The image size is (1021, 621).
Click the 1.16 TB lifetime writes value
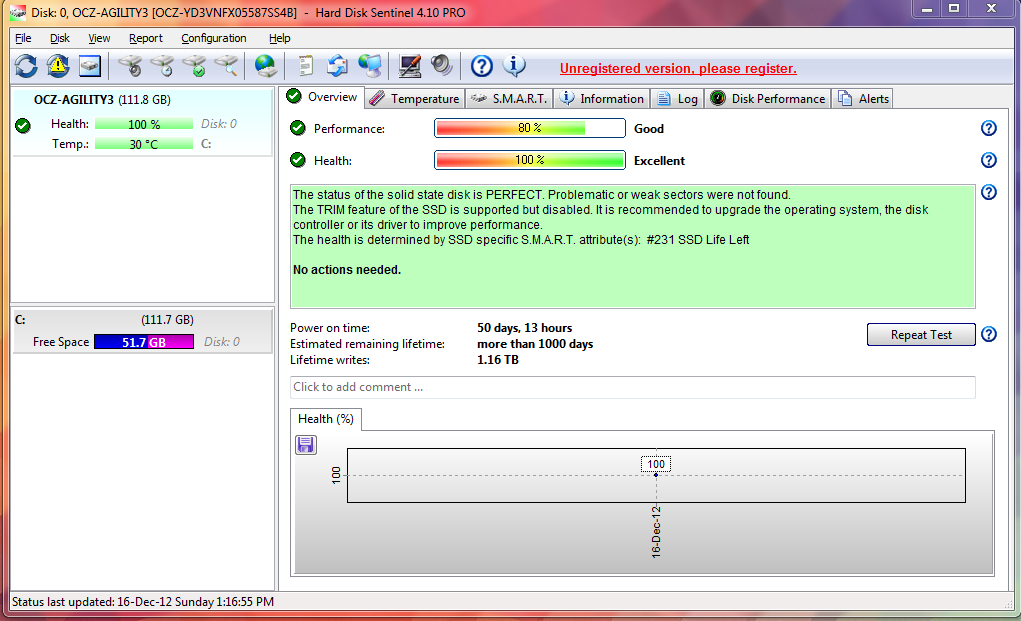(x=498, y=360)
